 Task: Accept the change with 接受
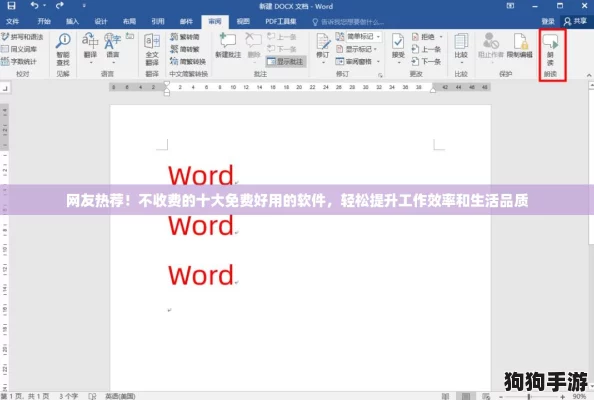[x=398, y=48]
